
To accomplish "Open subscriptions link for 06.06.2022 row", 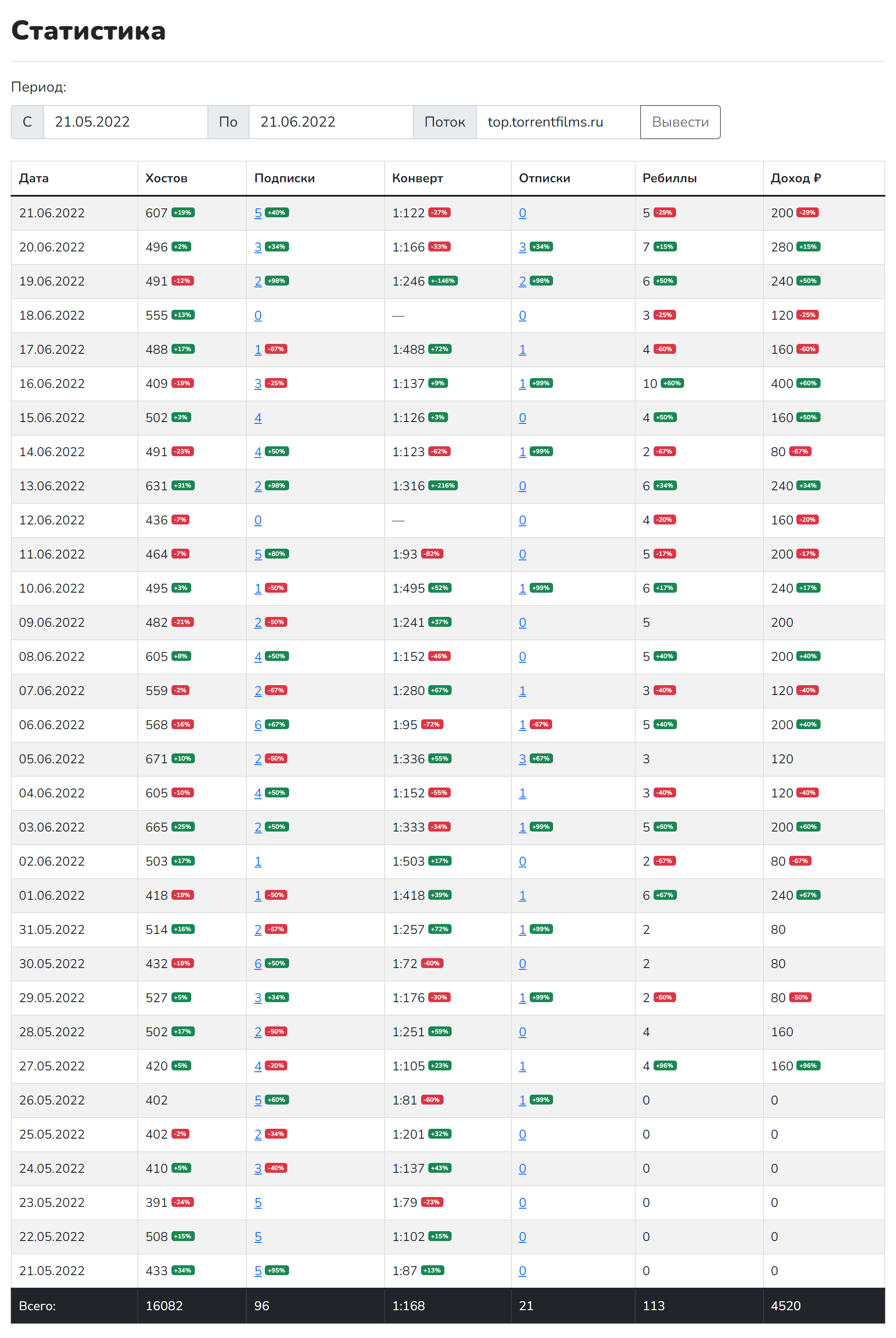I will (258, 725).
